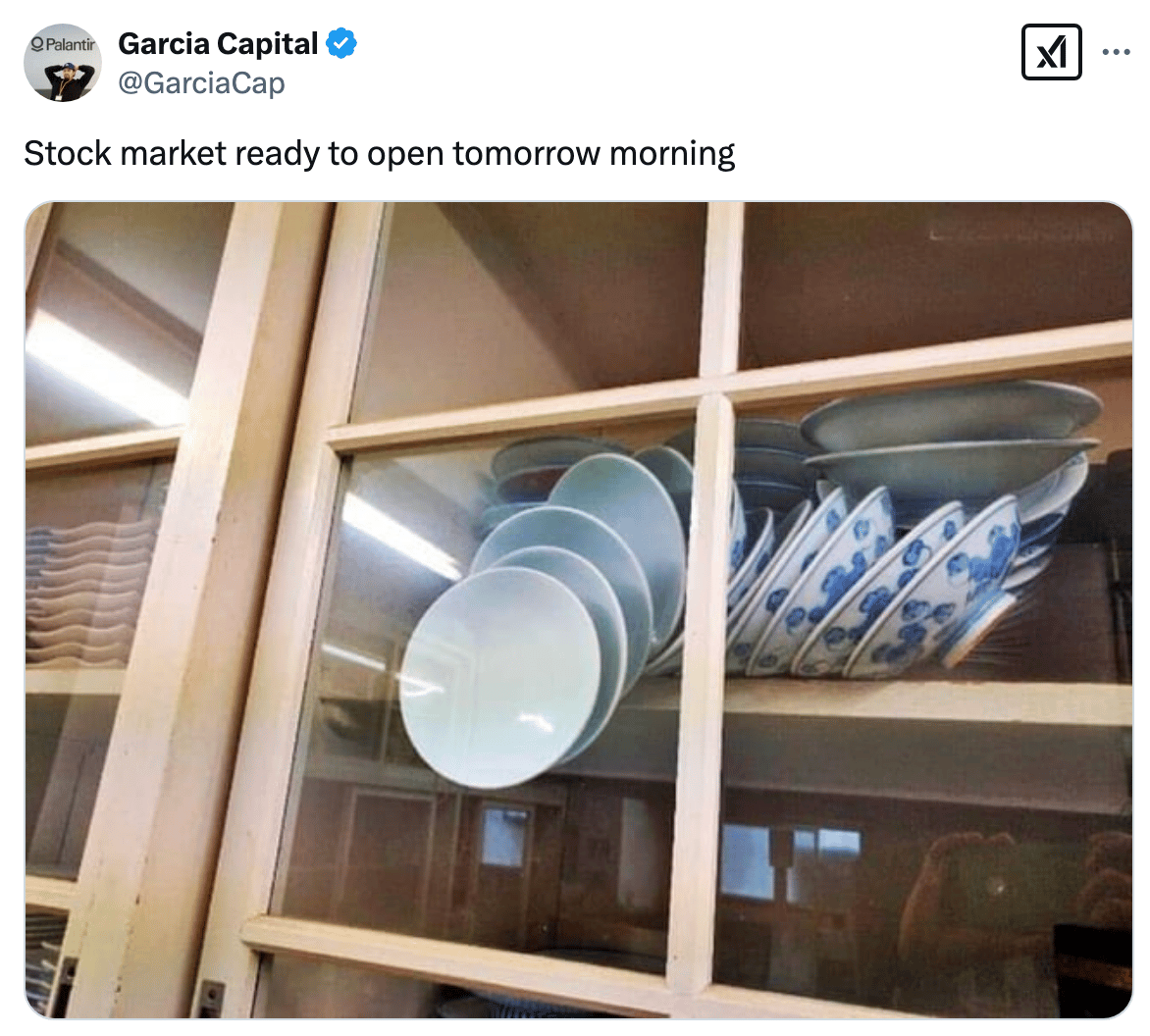Screen dimensions: 1150x1036
Task: Click the blue verified checkmark badge
Action: click(341, 43)
